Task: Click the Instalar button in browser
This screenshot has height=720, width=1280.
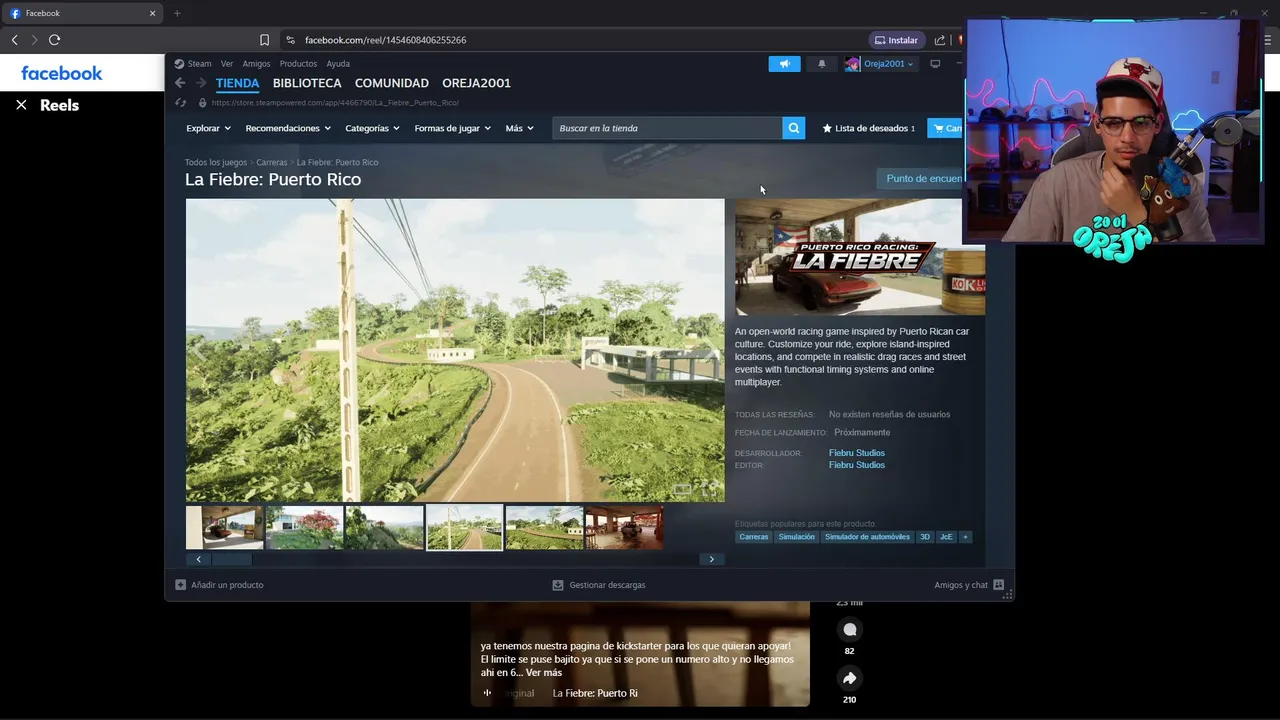Action: pos(896,40)
